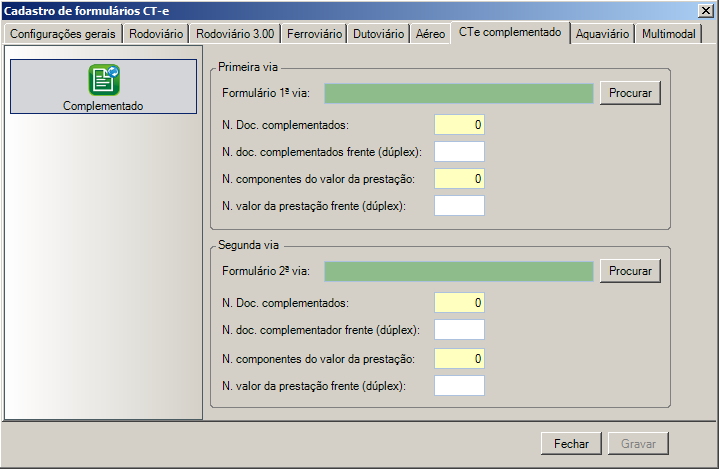Click Segunda via N. valor da prestação frente field
Screen dimensions: 719x469
[459, 385]
